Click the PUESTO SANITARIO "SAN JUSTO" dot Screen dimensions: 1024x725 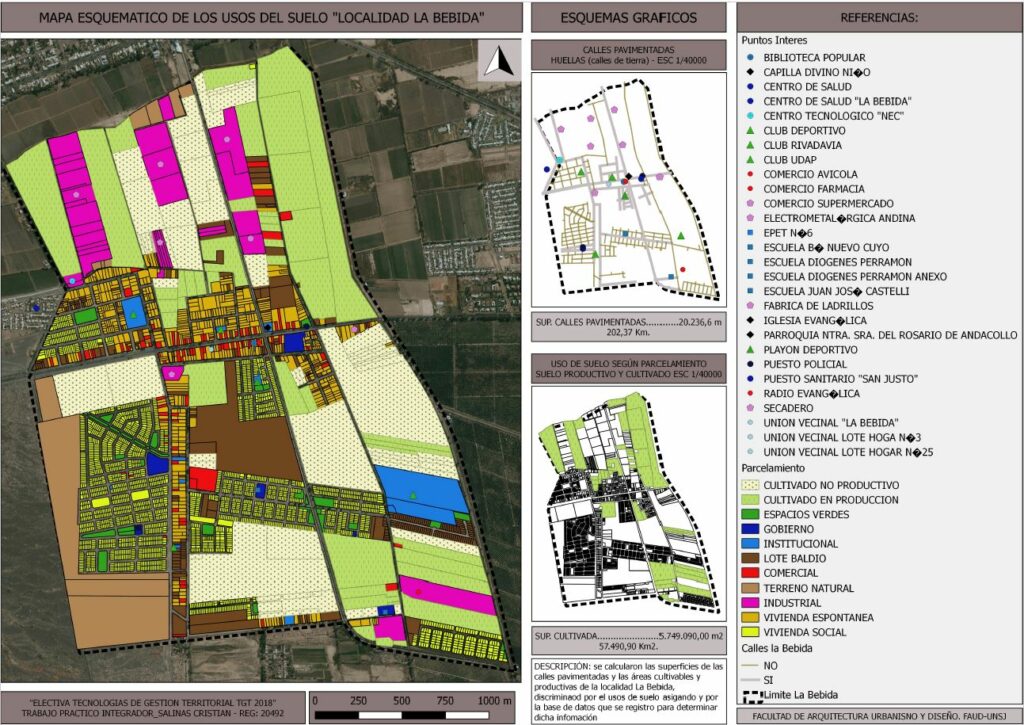coord(750,379)
